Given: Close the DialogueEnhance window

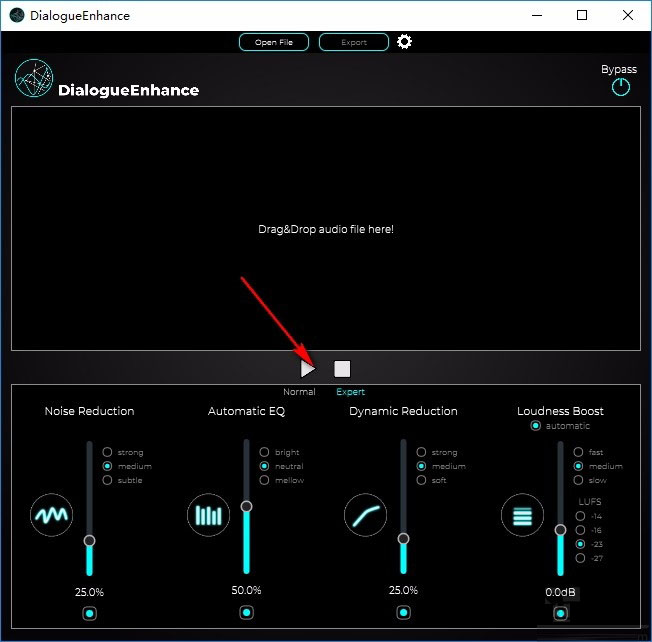Looking at the screenshot, I should coord(628,15).
